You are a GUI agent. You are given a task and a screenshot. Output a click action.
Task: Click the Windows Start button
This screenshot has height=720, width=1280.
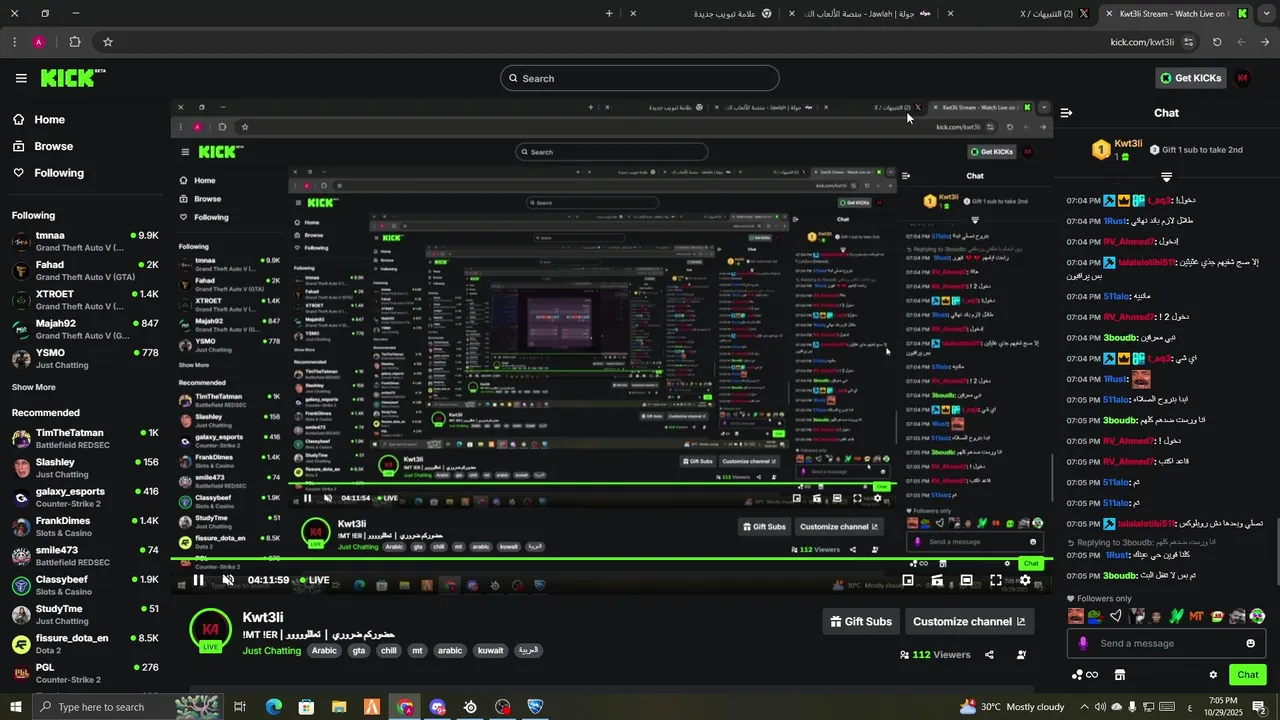click(15, 707)
